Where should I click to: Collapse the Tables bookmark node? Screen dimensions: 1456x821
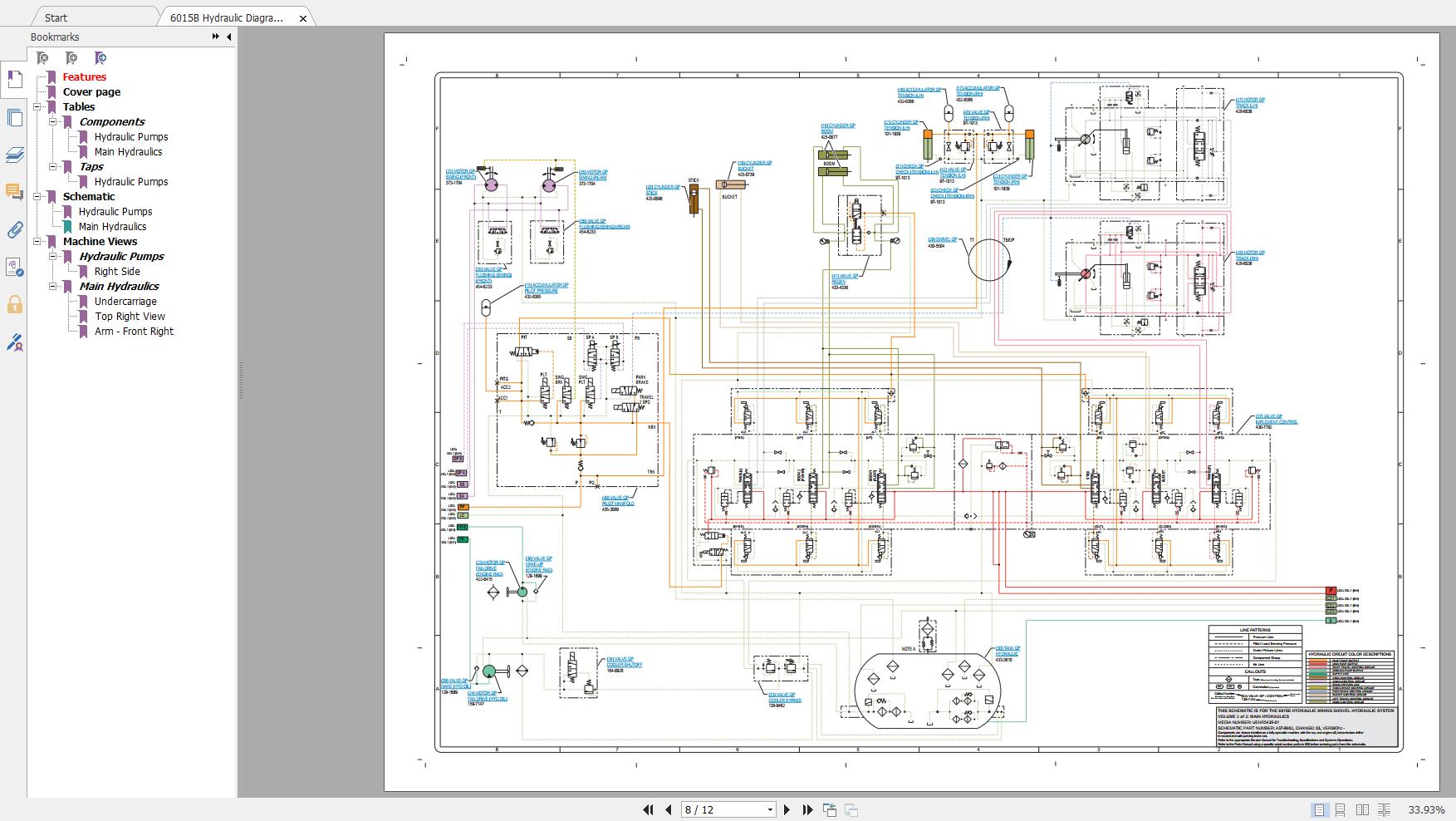point(37,107)
